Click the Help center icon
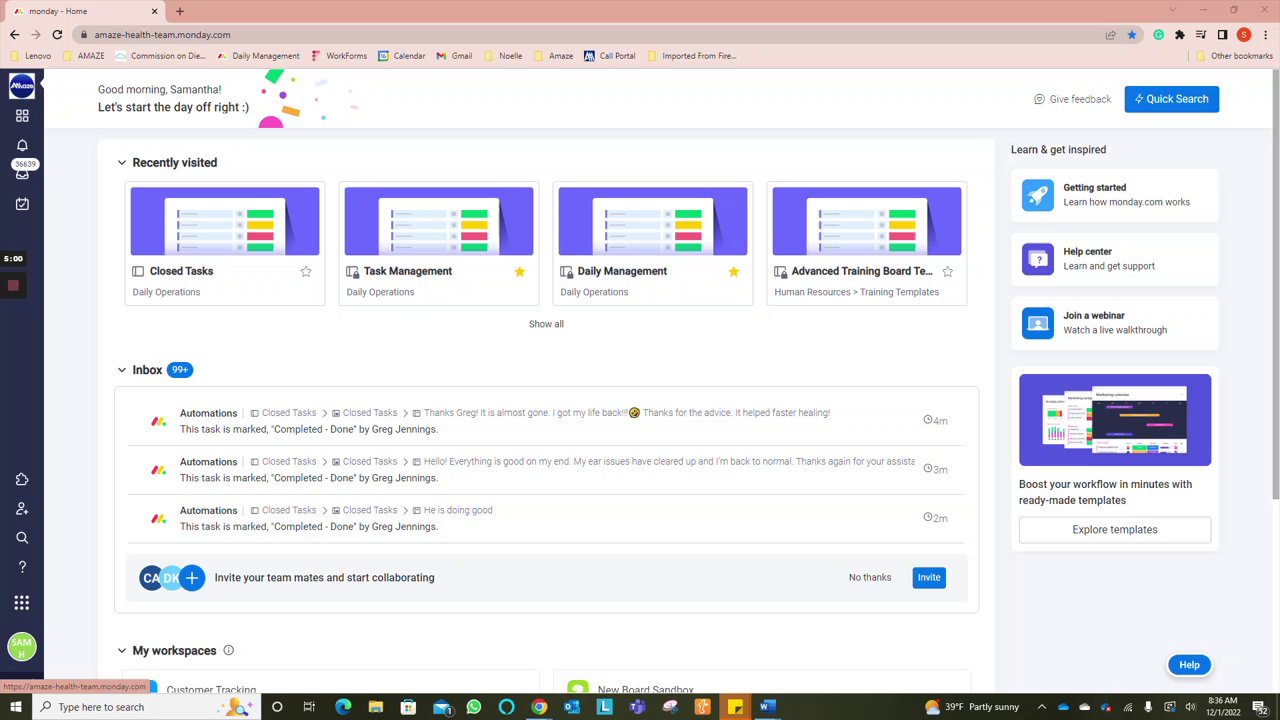 [1038, 259]
